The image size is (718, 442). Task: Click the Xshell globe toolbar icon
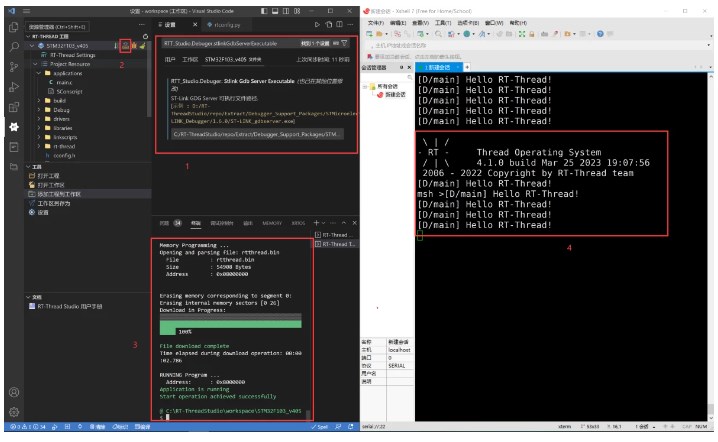coord(466,34)
